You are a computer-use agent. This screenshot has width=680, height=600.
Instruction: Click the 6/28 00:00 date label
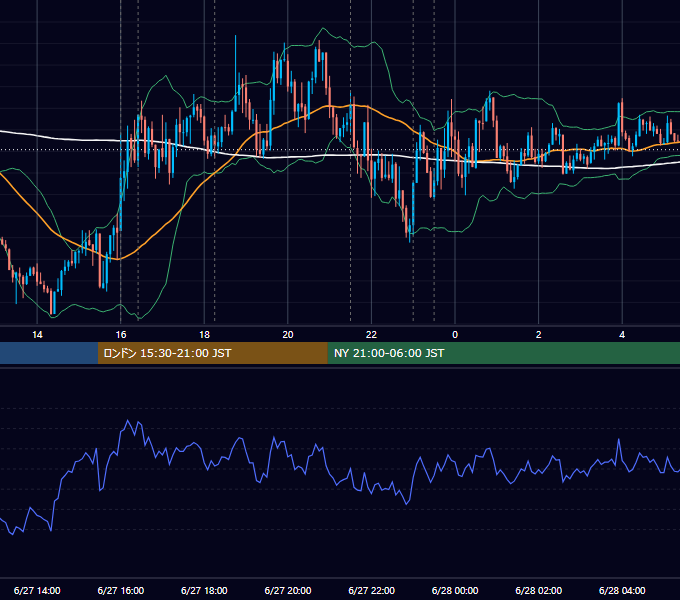coord(455,590)
